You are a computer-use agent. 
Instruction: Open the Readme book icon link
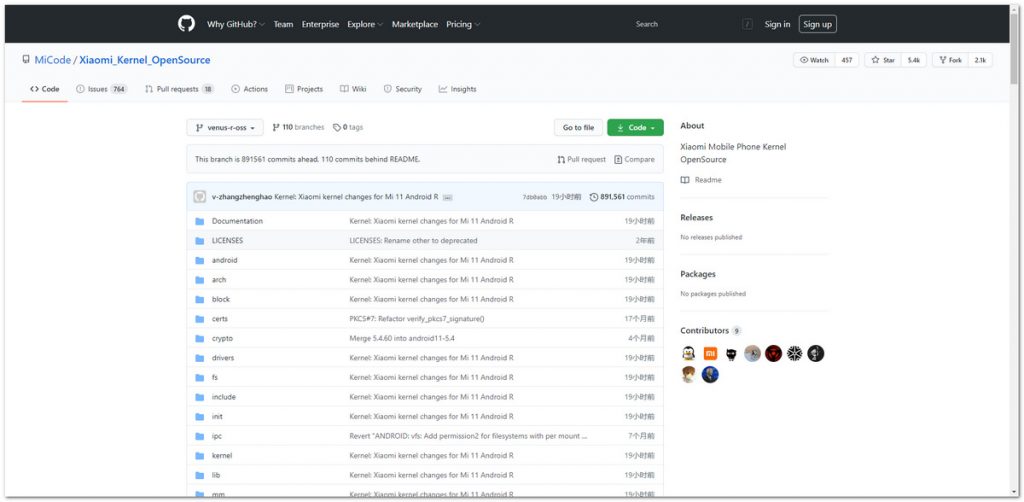point(685,180)
